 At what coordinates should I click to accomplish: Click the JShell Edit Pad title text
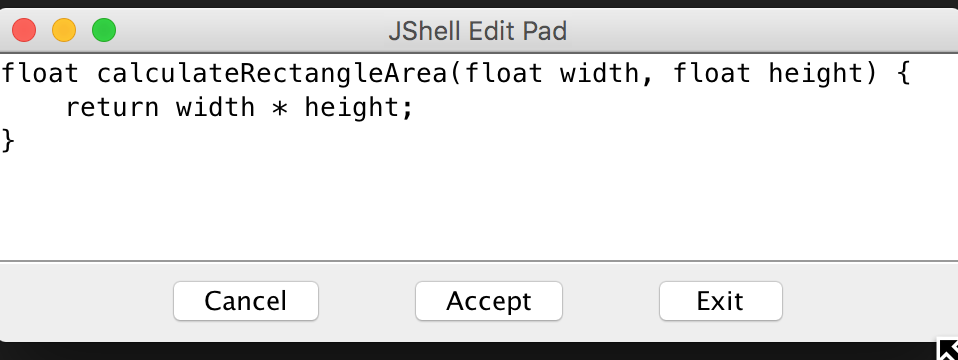click(x=478, y=31)
